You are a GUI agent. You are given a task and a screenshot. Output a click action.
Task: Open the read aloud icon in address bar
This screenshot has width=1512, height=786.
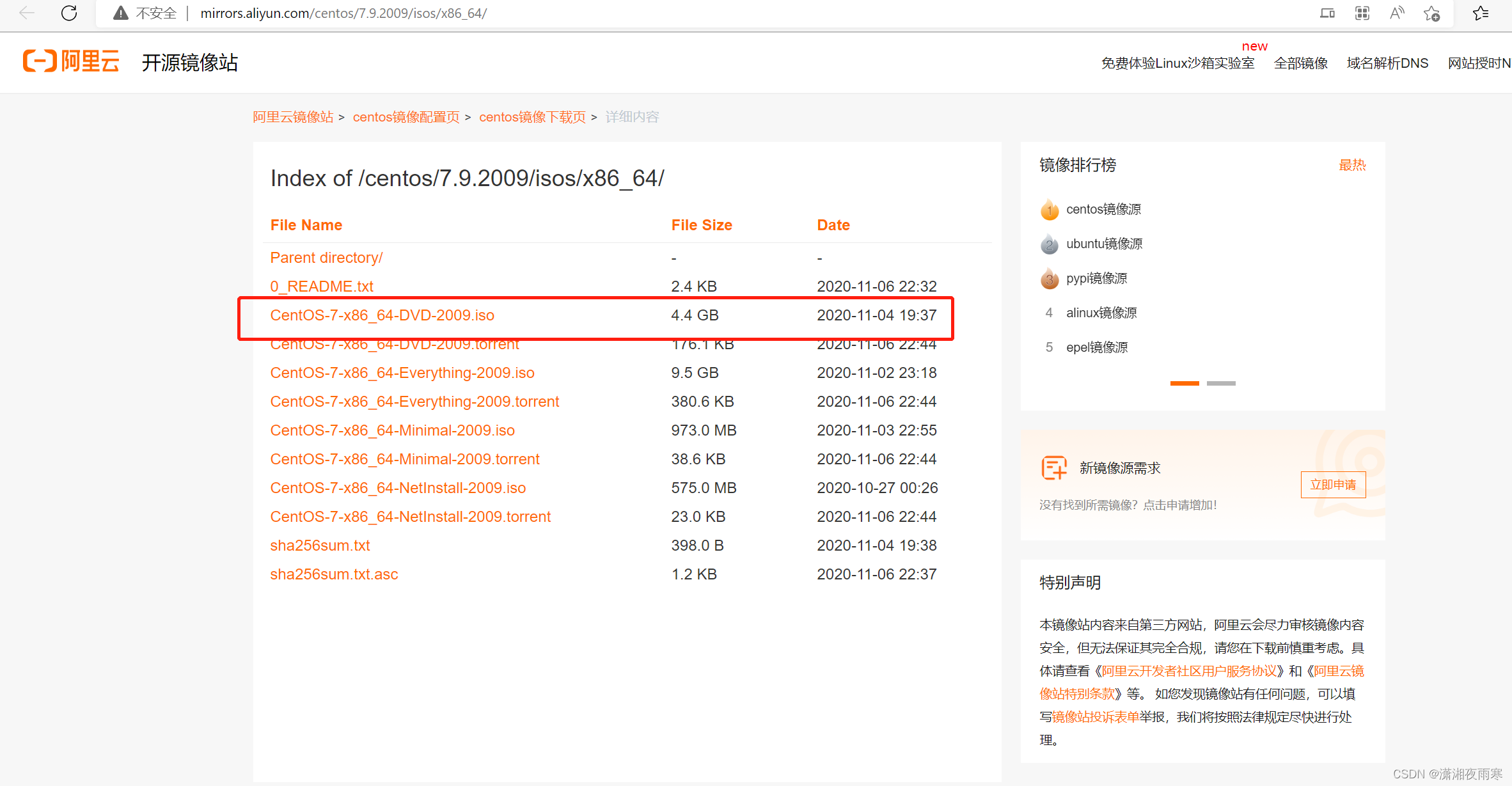click(x=1397, y=13)
